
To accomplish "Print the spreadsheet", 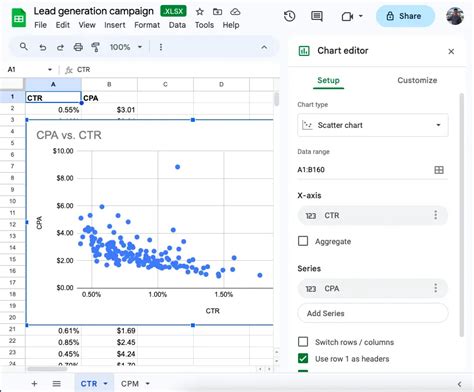I will pyautogui.click(x=78, y=47).
